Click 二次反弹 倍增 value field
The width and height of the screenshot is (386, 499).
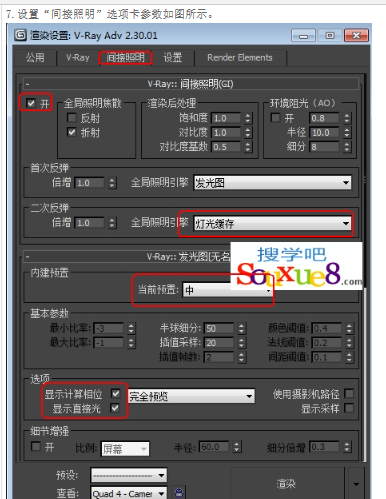(x=89, y=223)
